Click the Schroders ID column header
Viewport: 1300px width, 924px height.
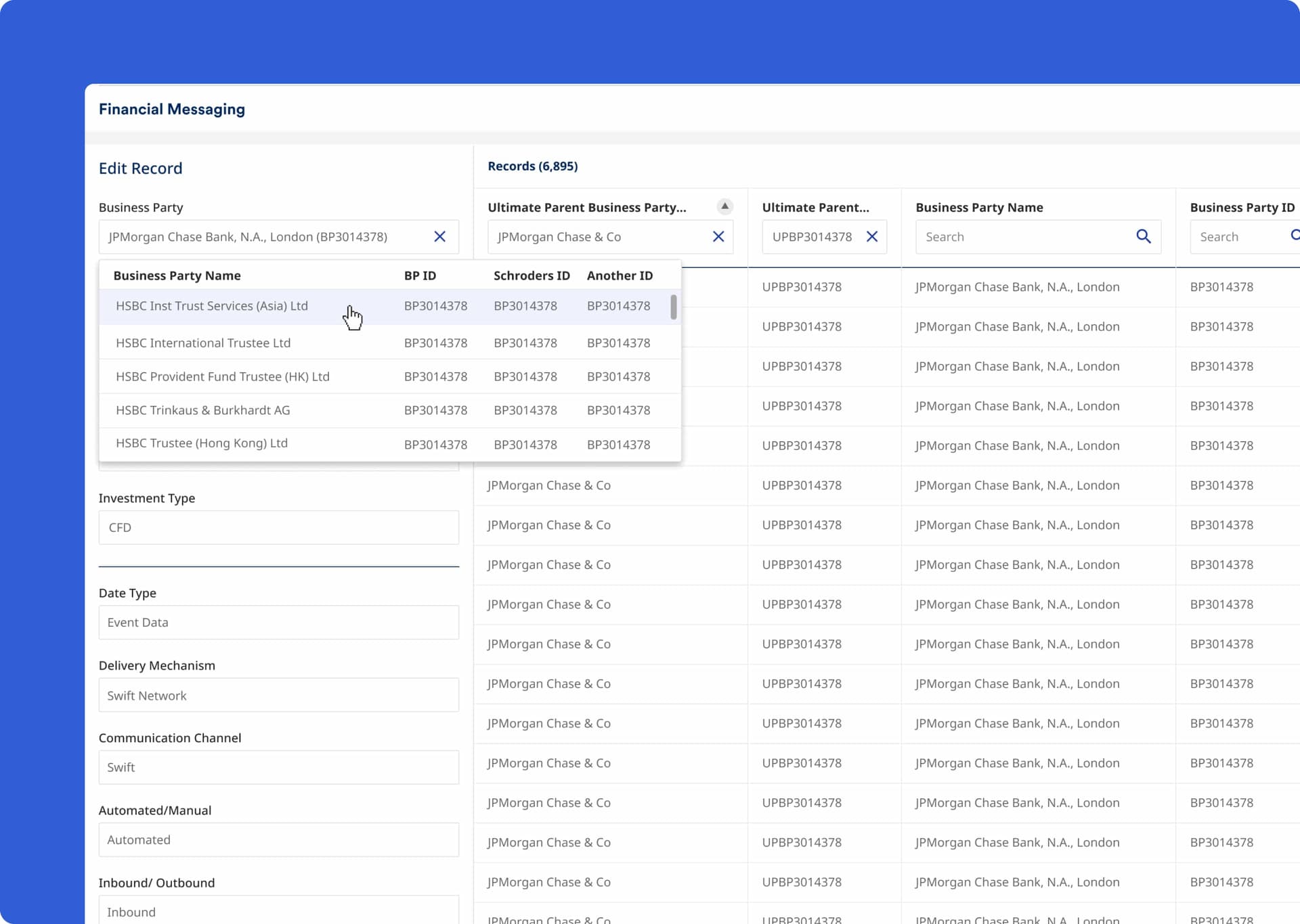(532, 276)
